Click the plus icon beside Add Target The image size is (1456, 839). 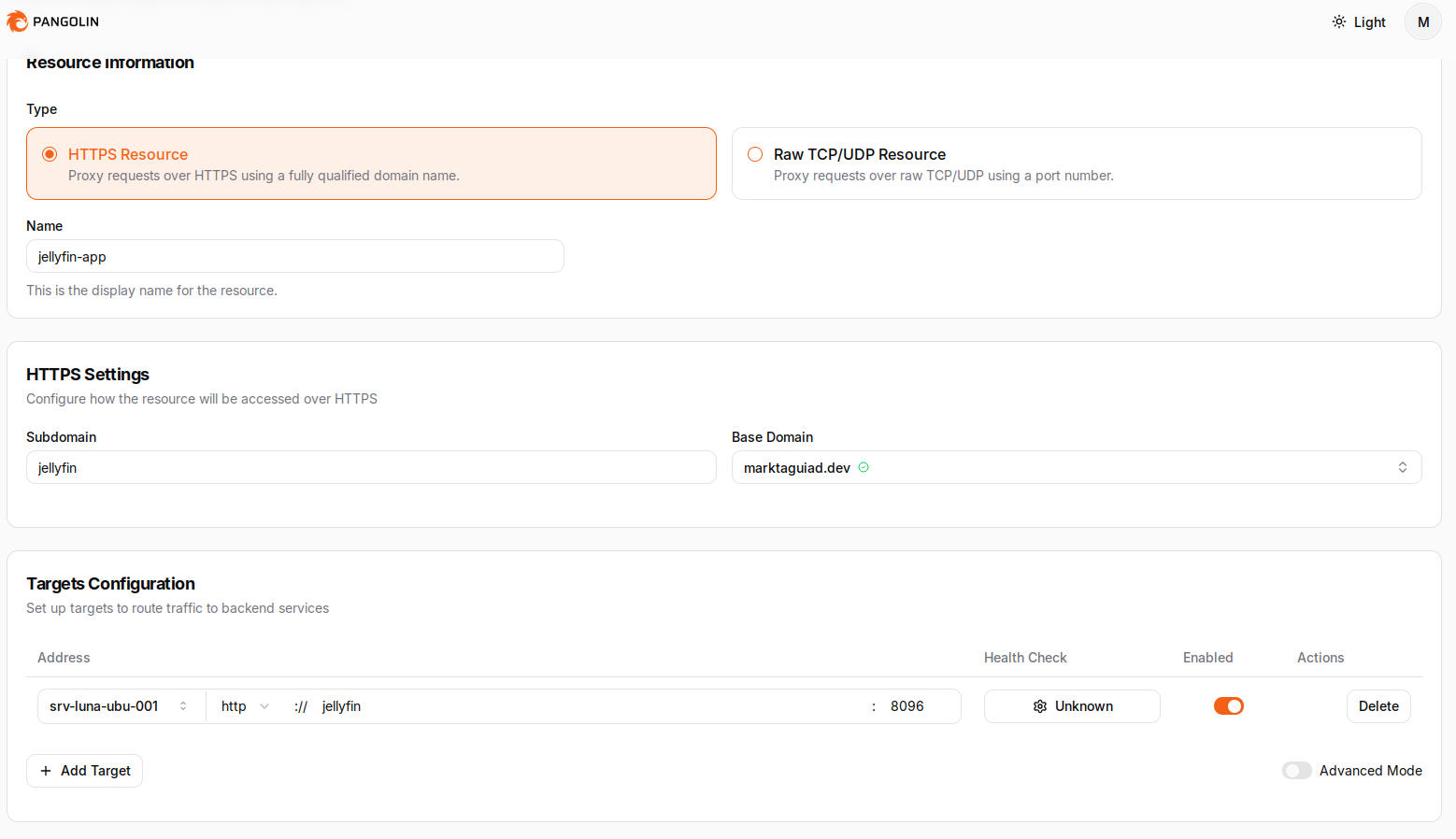point(46,771)
